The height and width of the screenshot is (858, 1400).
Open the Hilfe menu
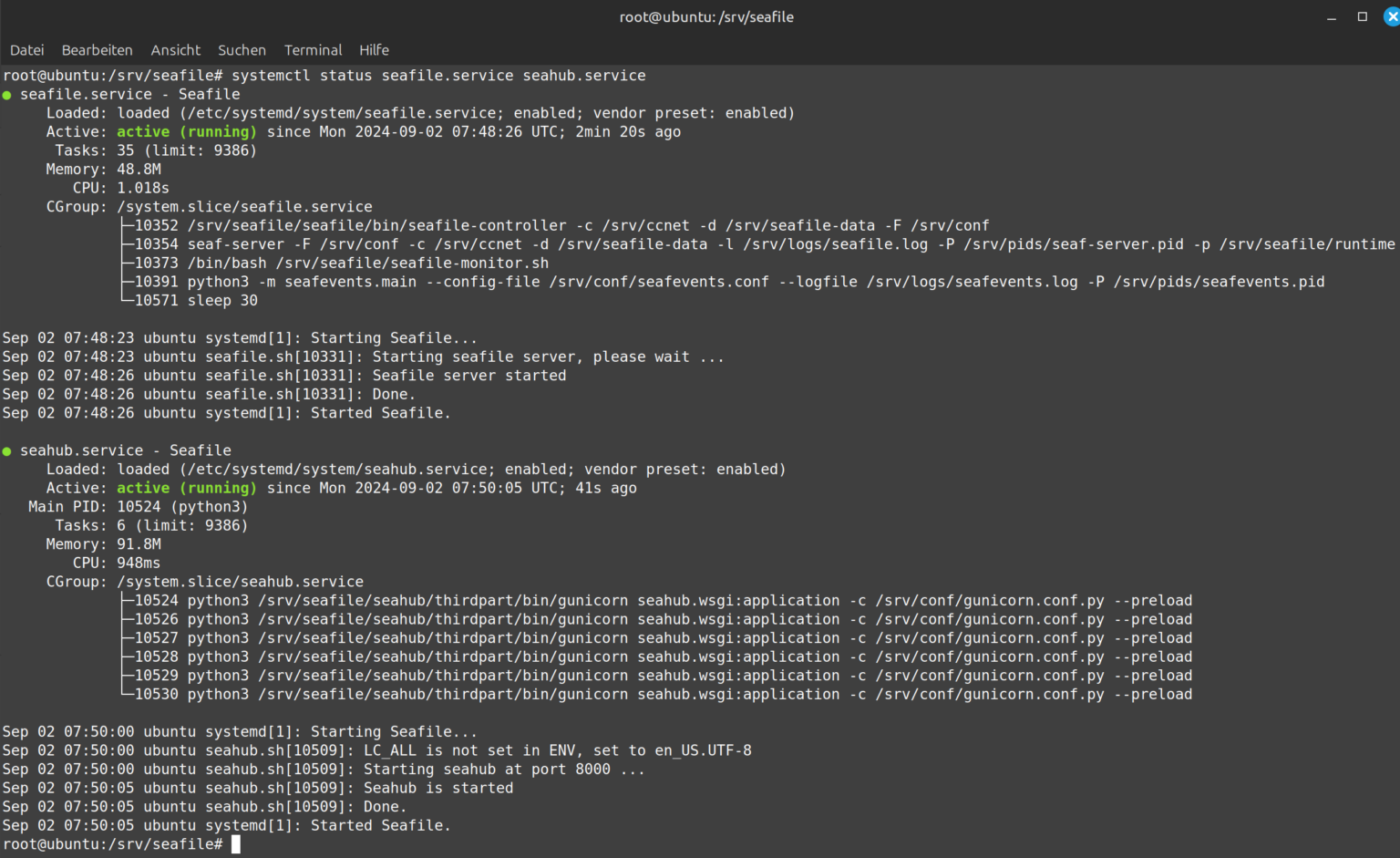coord(374,50)
